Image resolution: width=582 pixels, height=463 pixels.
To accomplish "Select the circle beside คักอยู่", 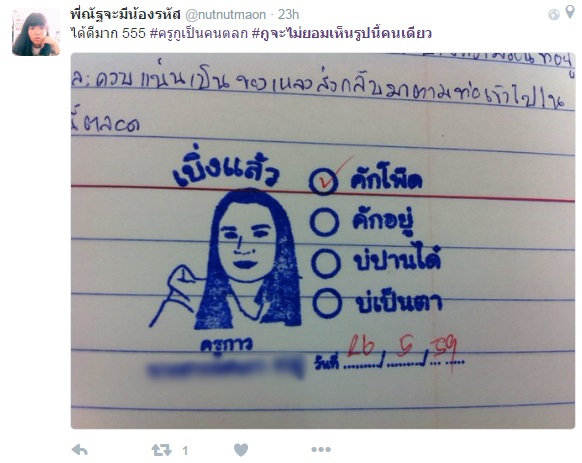I will (325, 222).
